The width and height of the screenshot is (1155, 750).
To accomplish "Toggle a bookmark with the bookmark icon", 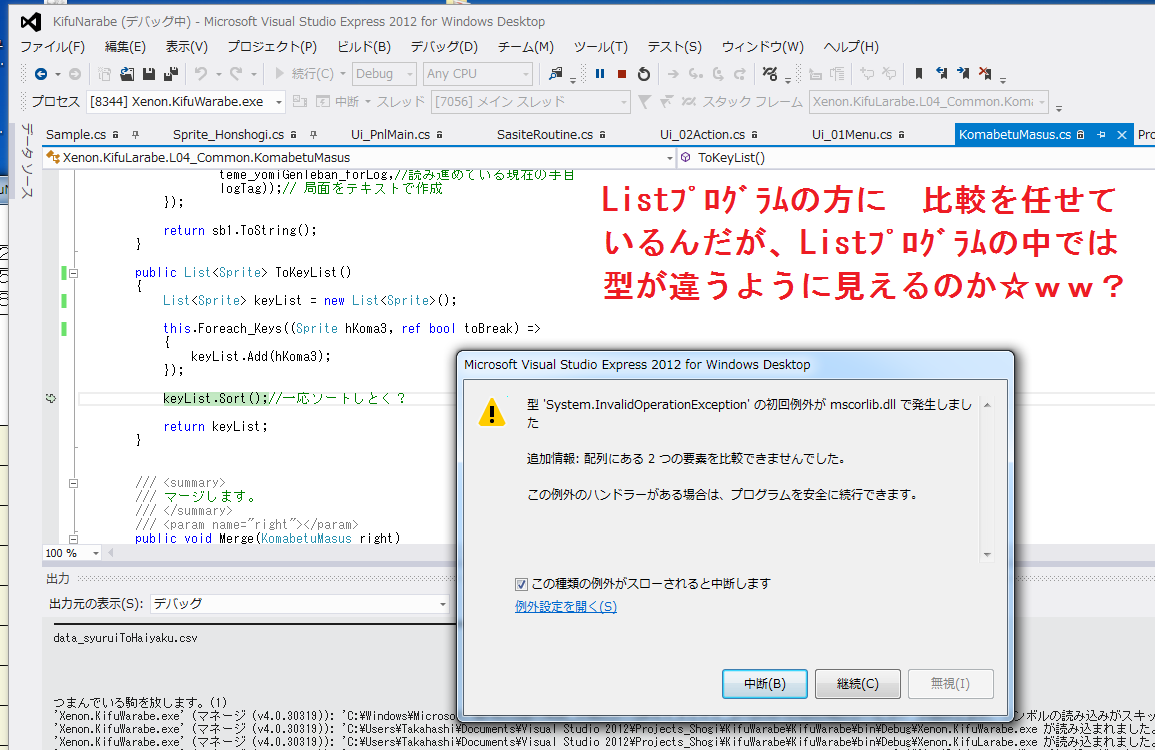I will tap(919, 74).
